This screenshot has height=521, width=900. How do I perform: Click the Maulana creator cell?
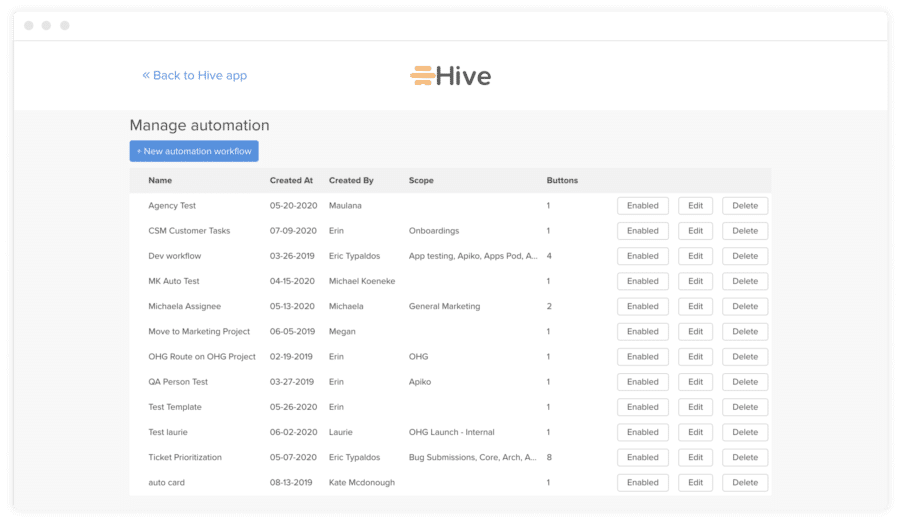coord(345,205)
